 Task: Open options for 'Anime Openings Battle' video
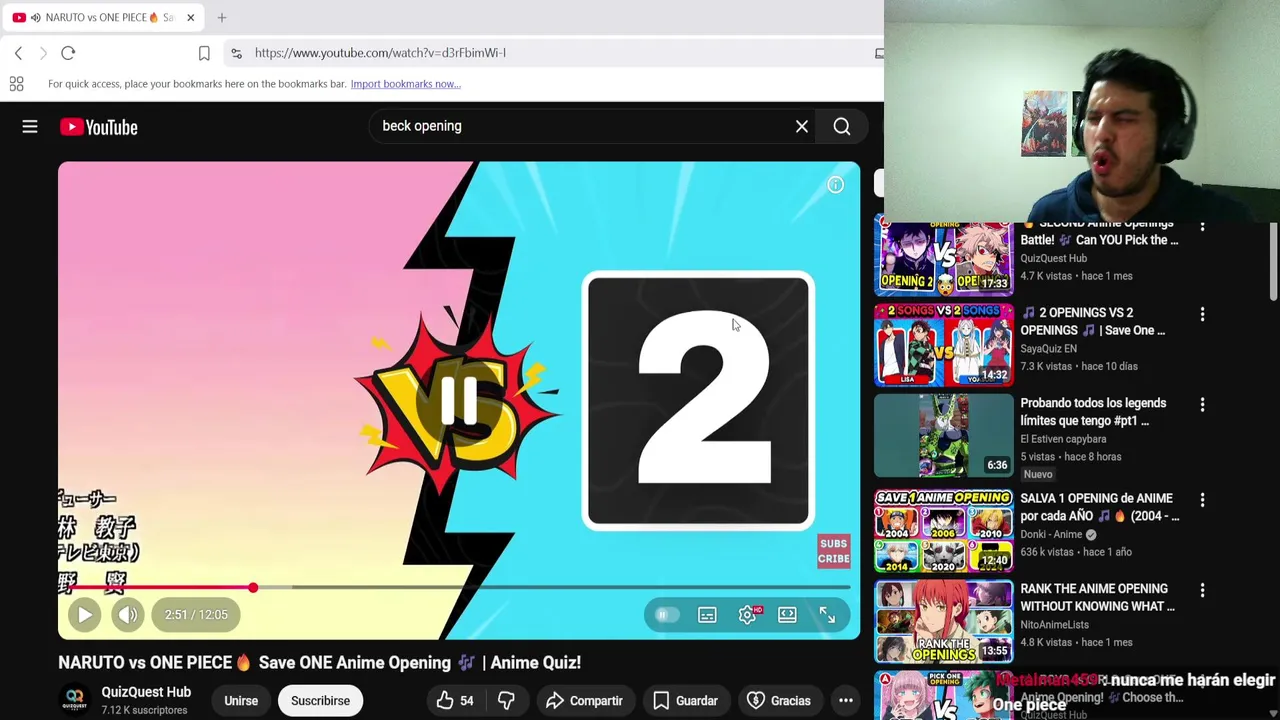point(1202,228)
